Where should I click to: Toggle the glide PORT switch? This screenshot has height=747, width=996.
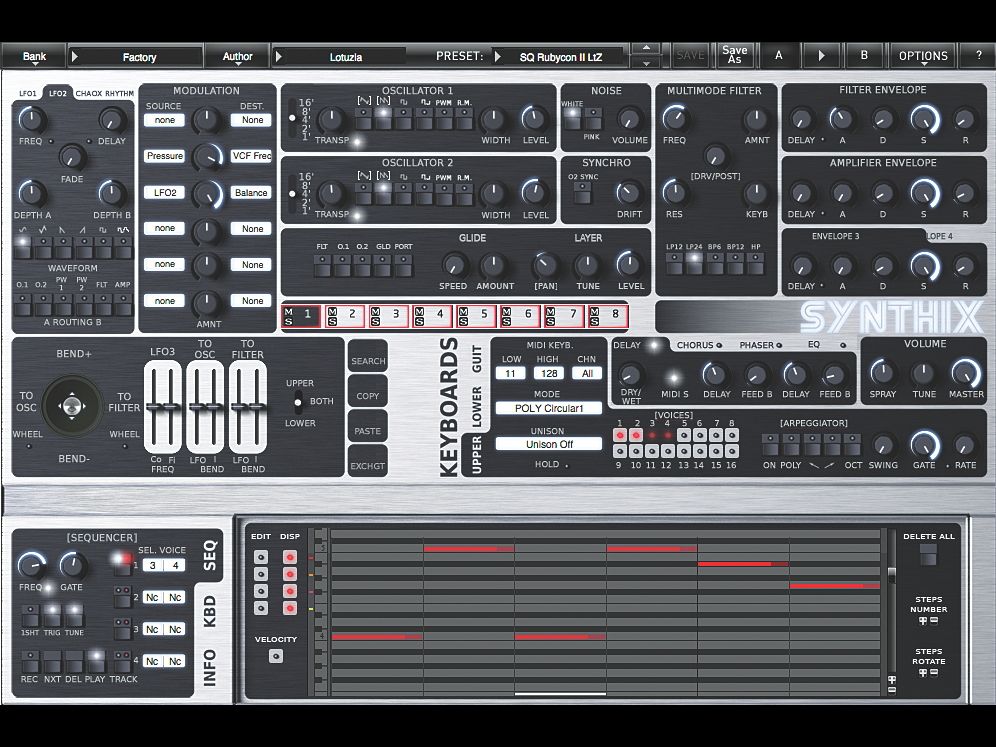click(x=403, y=265)
